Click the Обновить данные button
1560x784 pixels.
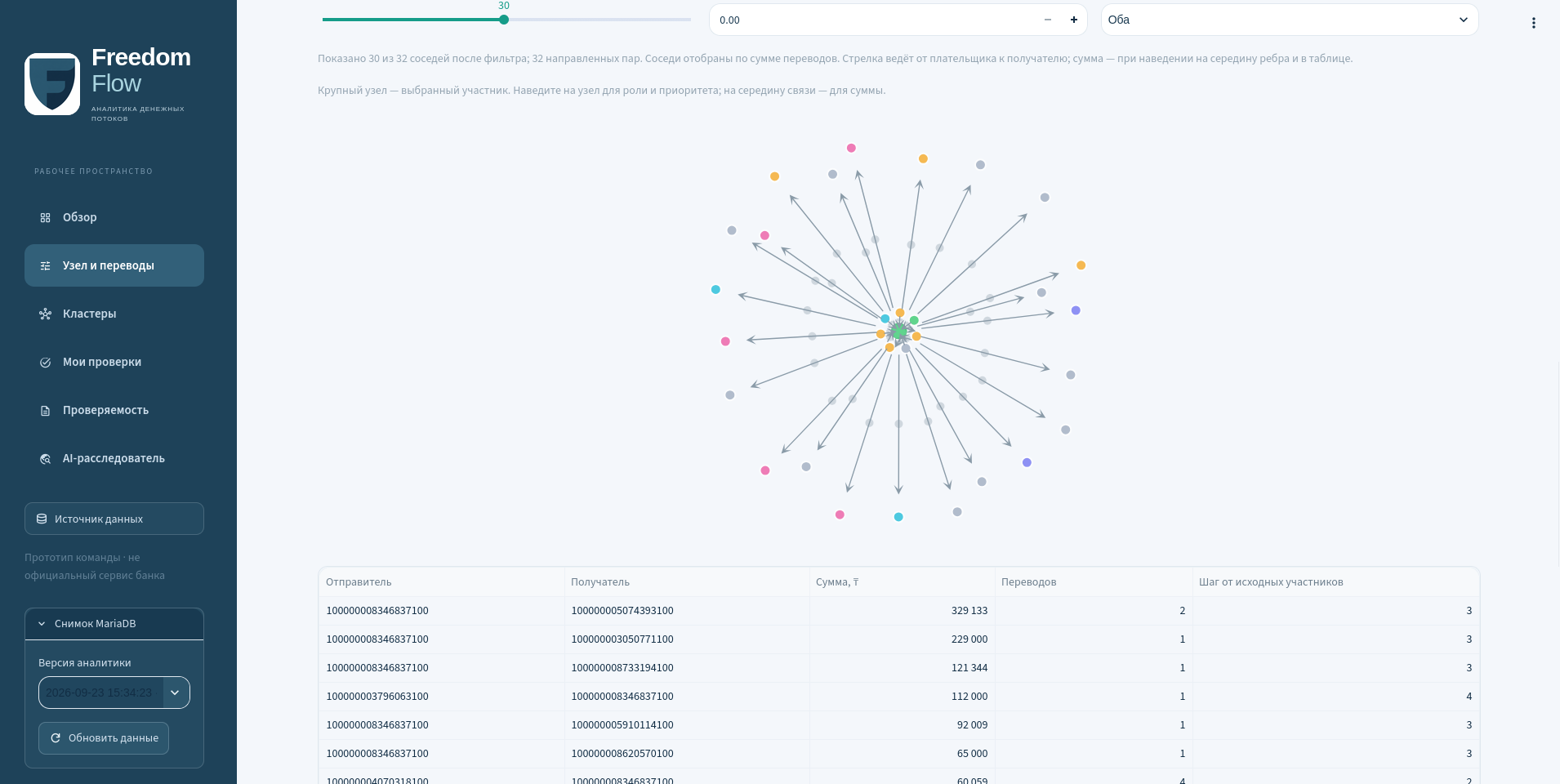pos(104,738)
